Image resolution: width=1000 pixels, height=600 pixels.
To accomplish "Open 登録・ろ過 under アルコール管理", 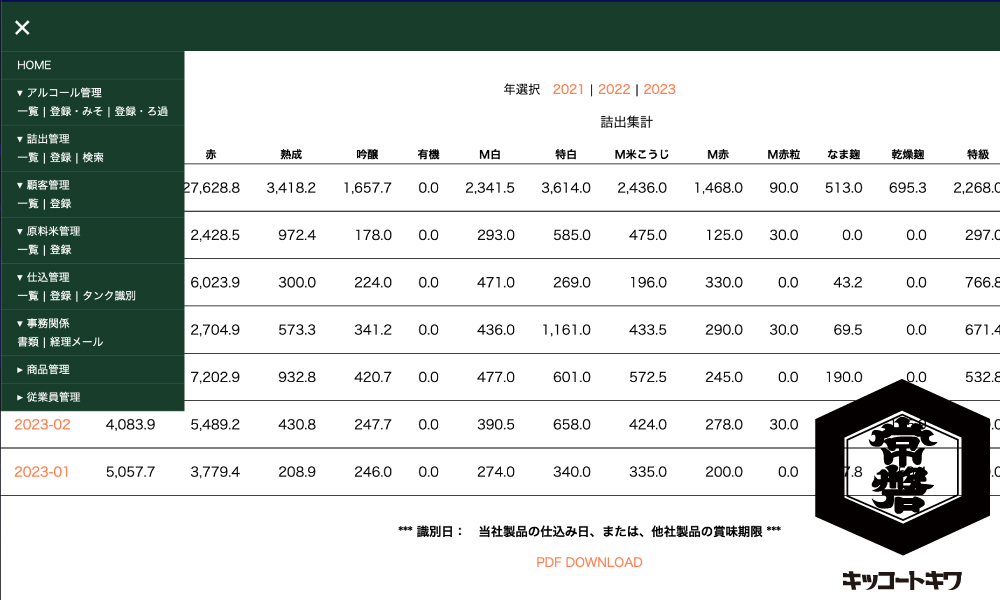I will pyautogui.click(x=141, y=111).
